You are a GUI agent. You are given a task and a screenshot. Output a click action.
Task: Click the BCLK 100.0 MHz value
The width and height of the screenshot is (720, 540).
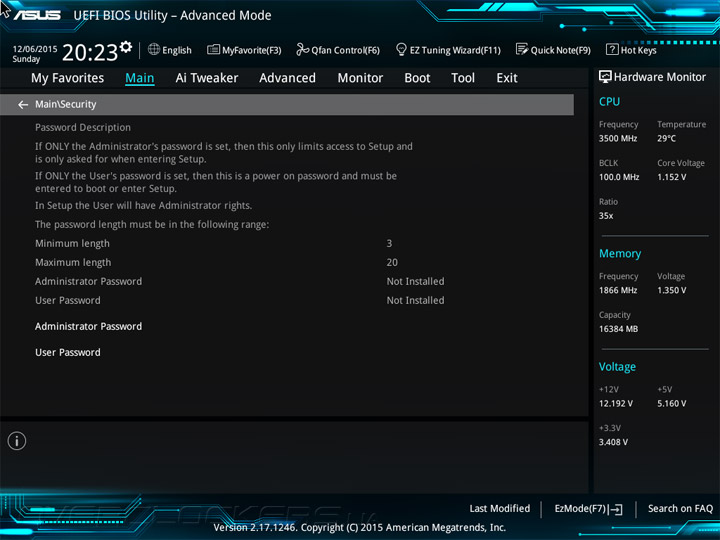tap(619, 177)
